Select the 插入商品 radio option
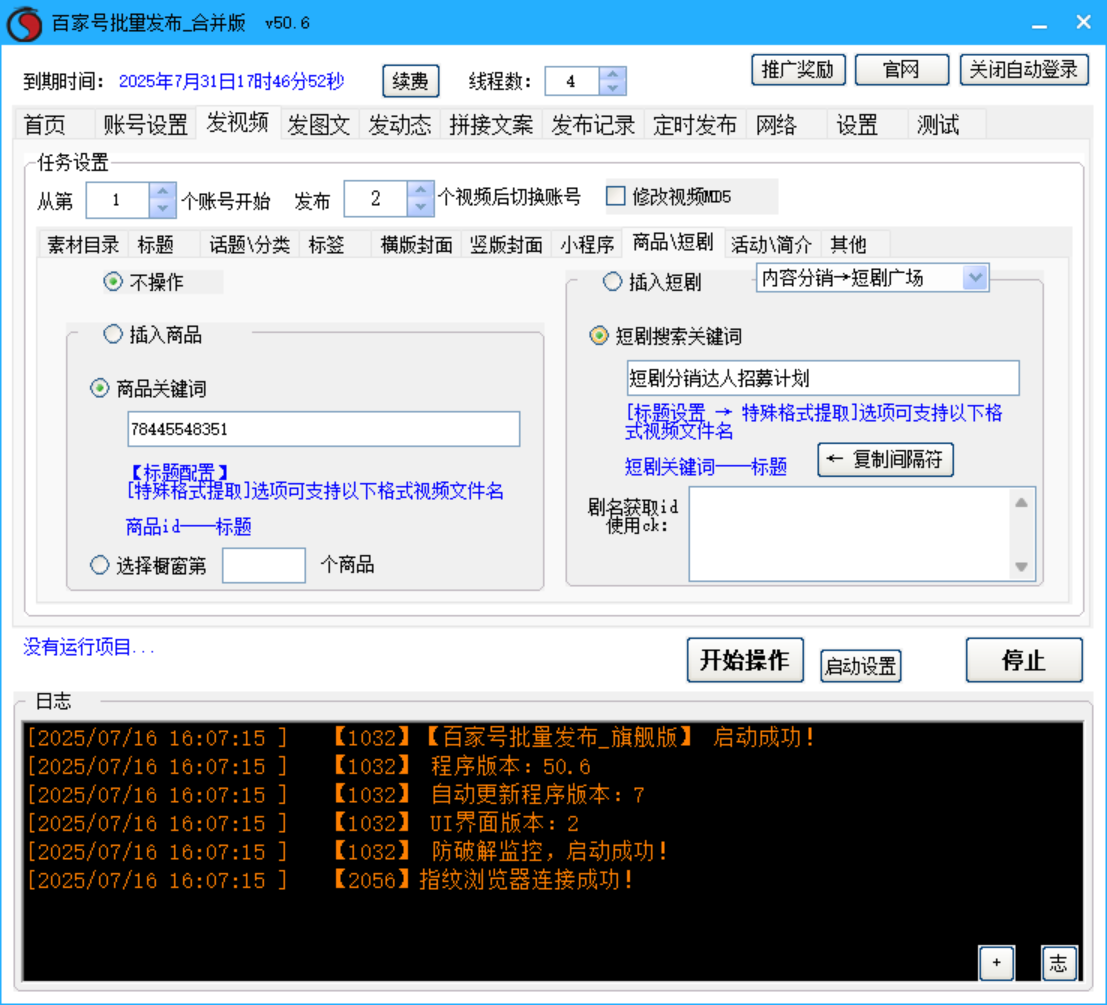Image resolution: width=1107 pixels, height=1005 pixels. (x=113, y=334)
